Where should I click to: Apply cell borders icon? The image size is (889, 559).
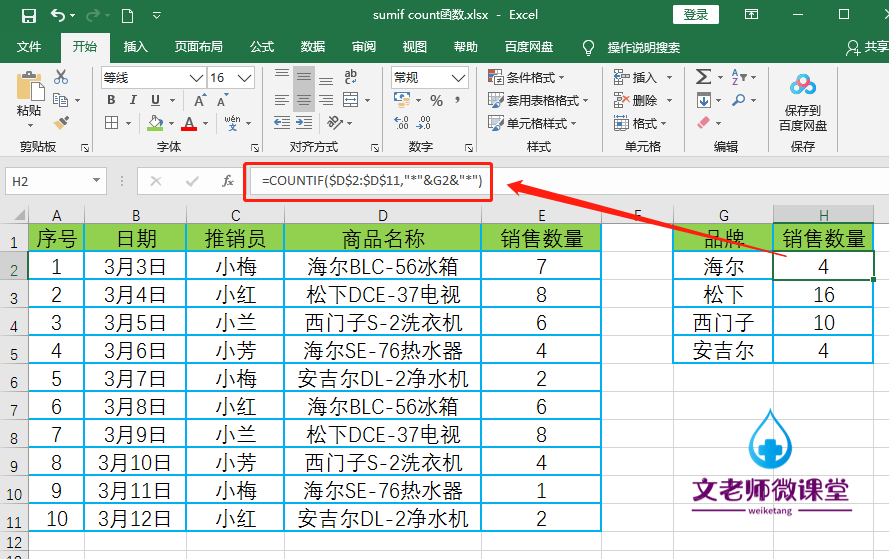coord(112,122)
